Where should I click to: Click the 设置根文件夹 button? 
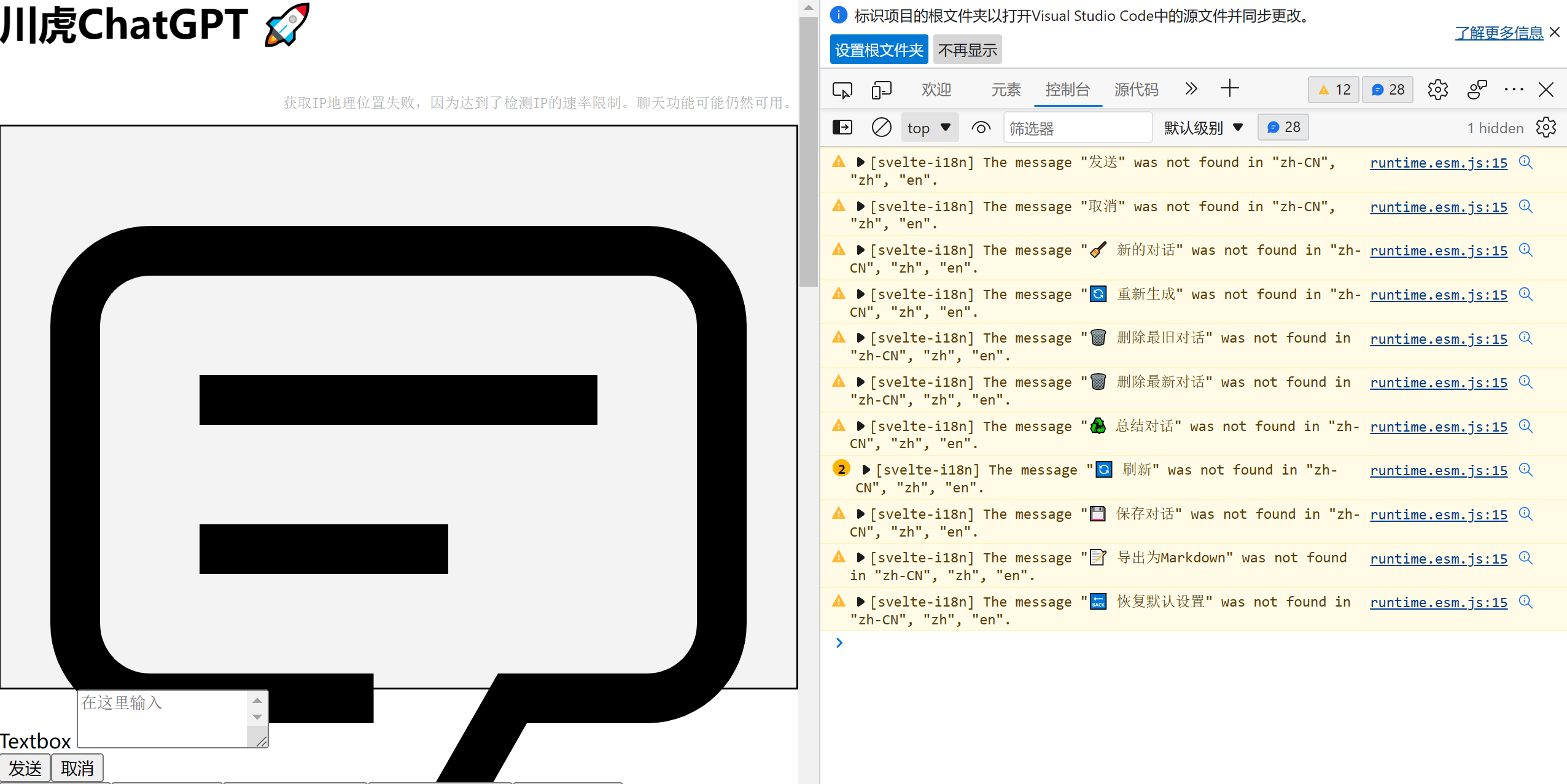pos(879,50)
